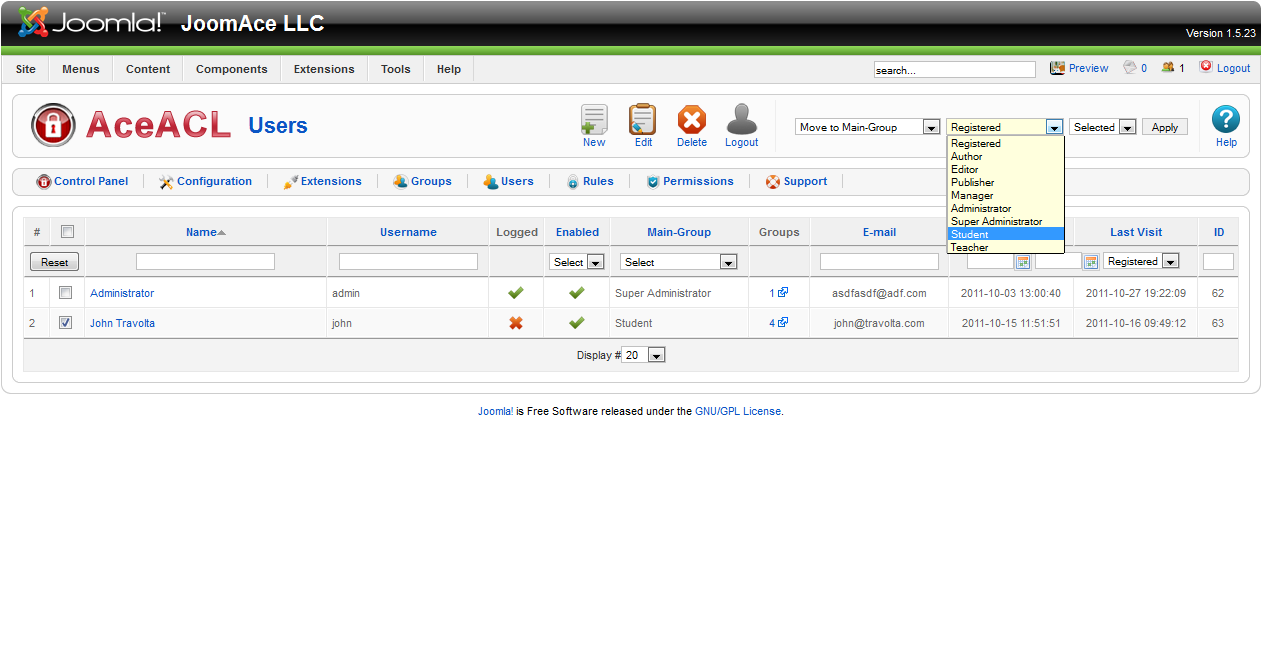Click the Apply button
Image resolution: width=1263 pixels, height=667 pixels.
[1165, 127]
